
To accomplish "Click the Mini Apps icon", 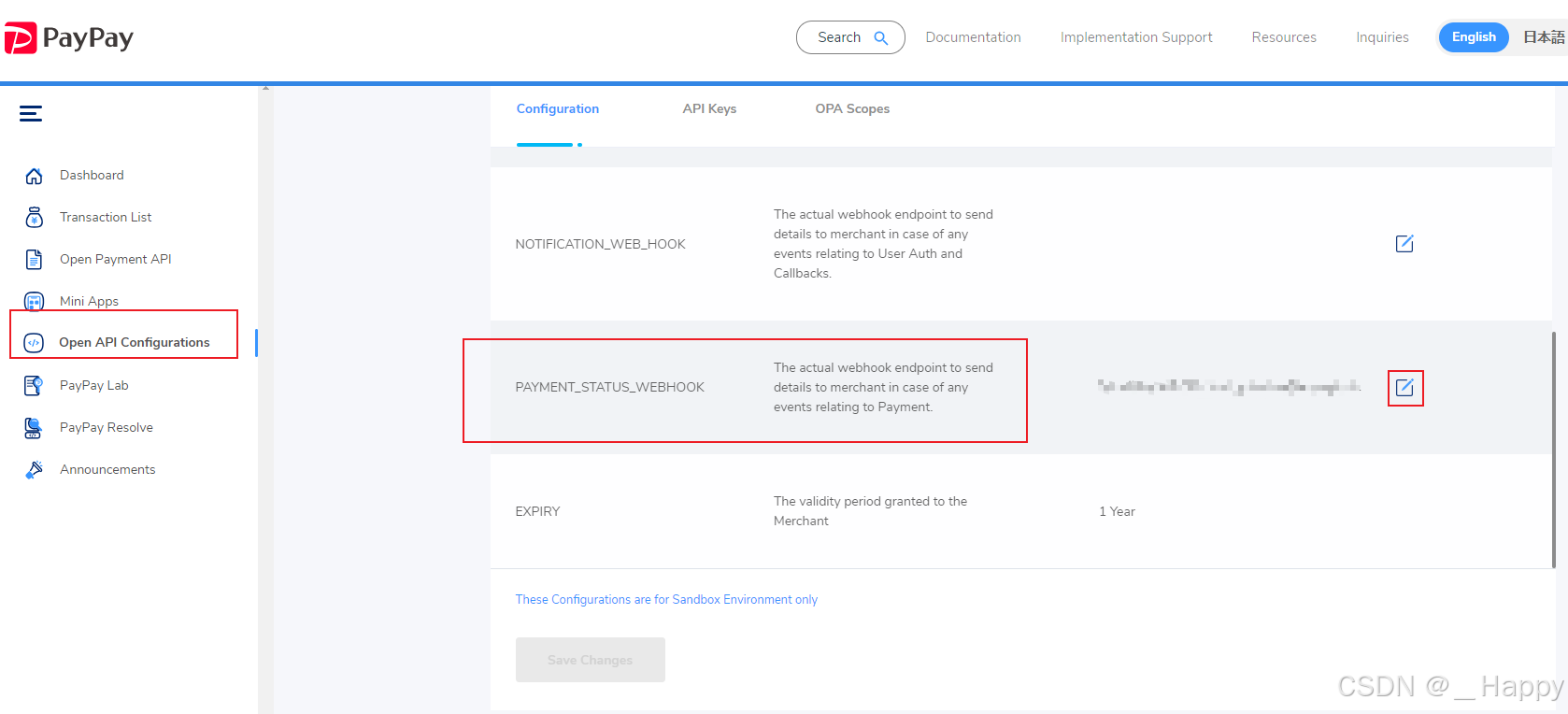I will pos(35,302).
